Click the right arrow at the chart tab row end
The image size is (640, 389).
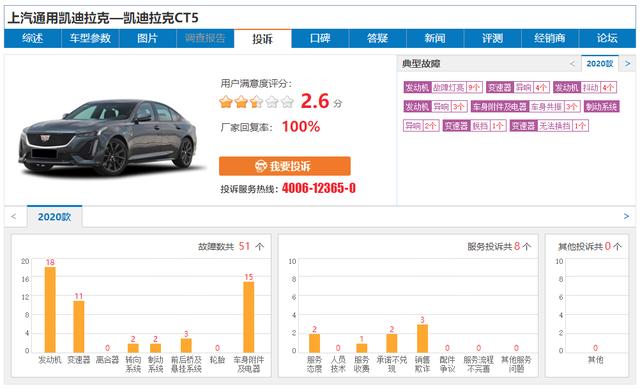627,216
